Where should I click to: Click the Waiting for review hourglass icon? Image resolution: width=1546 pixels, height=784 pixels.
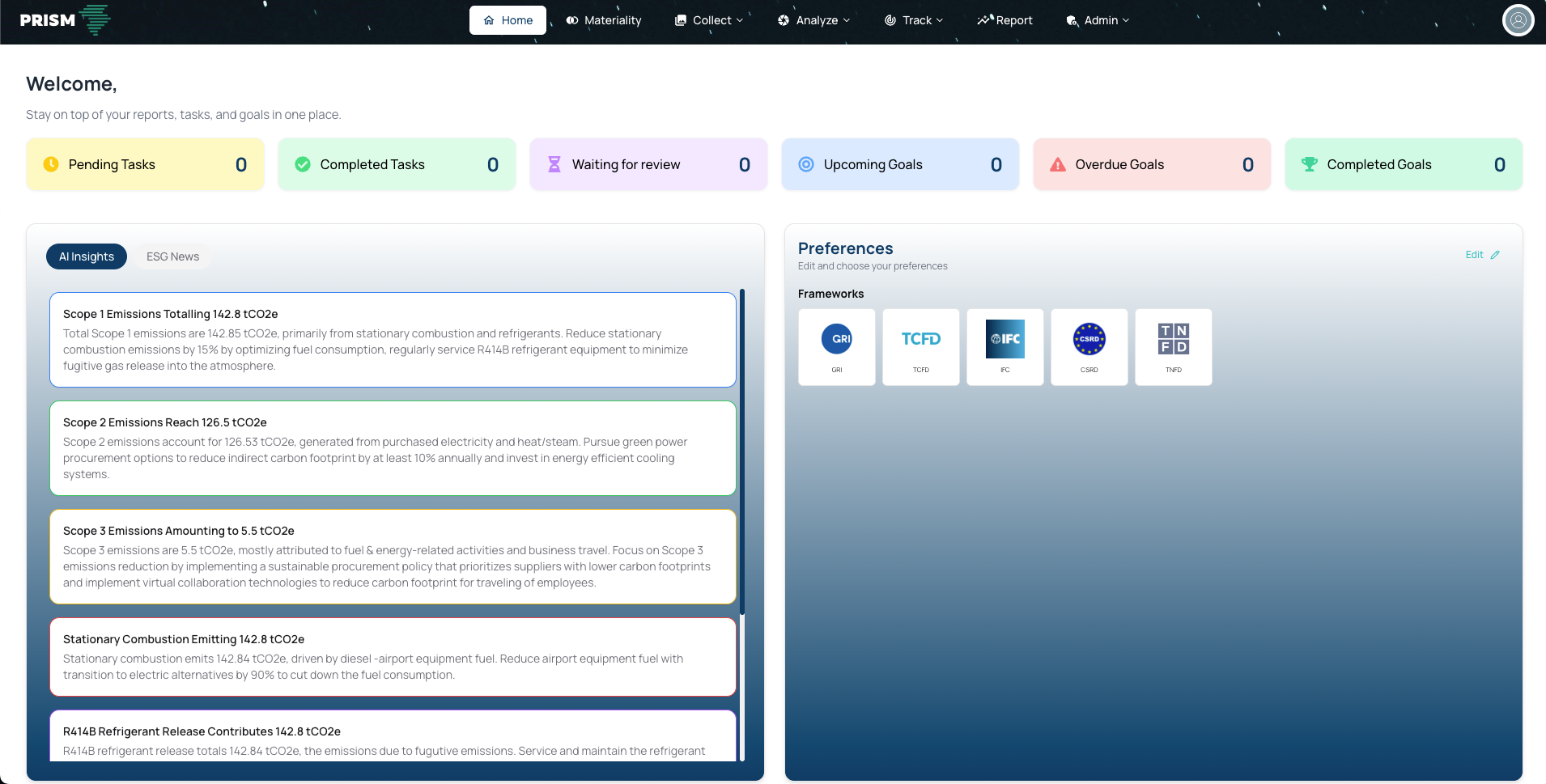coord(554,164)
